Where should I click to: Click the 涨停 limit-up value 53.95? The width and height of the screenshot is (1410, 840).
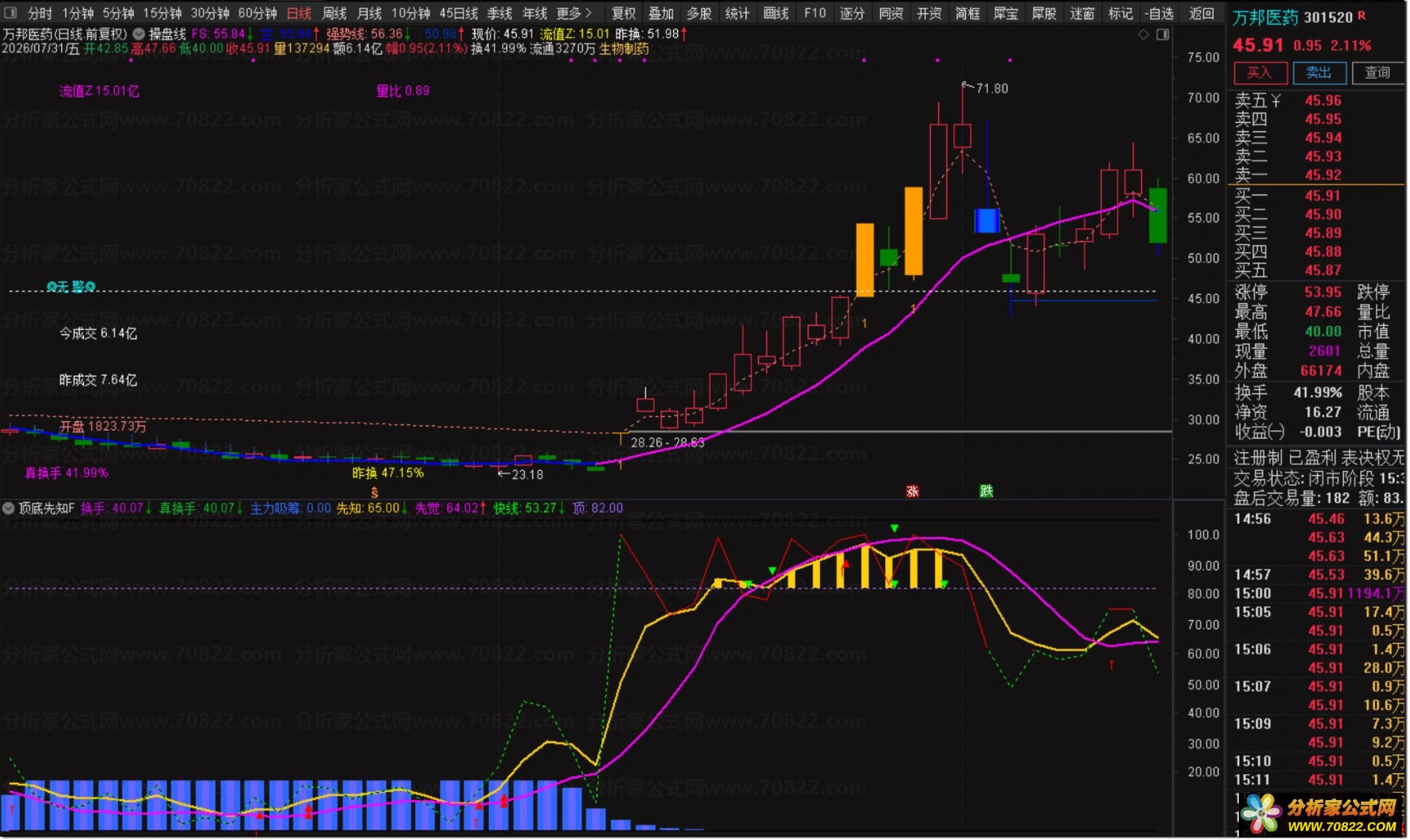click(x=1323, y=292)
